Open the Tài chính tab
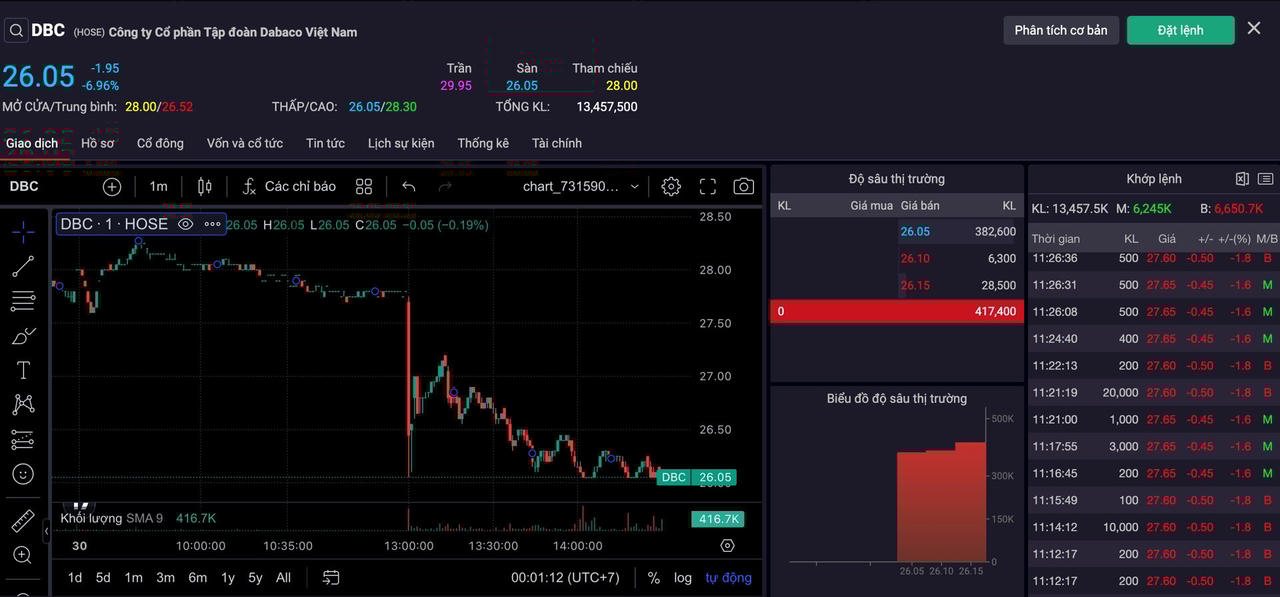 [x=556, y=143]
